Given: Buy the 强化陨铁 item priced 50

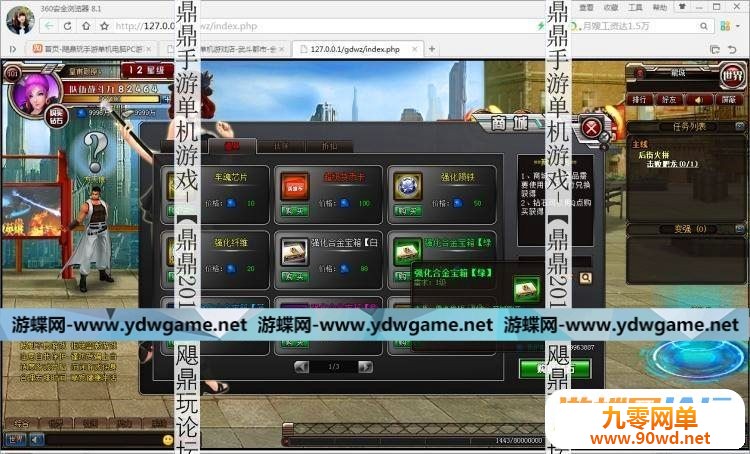Looking at the screenshot, I should (x=408, y=210).
